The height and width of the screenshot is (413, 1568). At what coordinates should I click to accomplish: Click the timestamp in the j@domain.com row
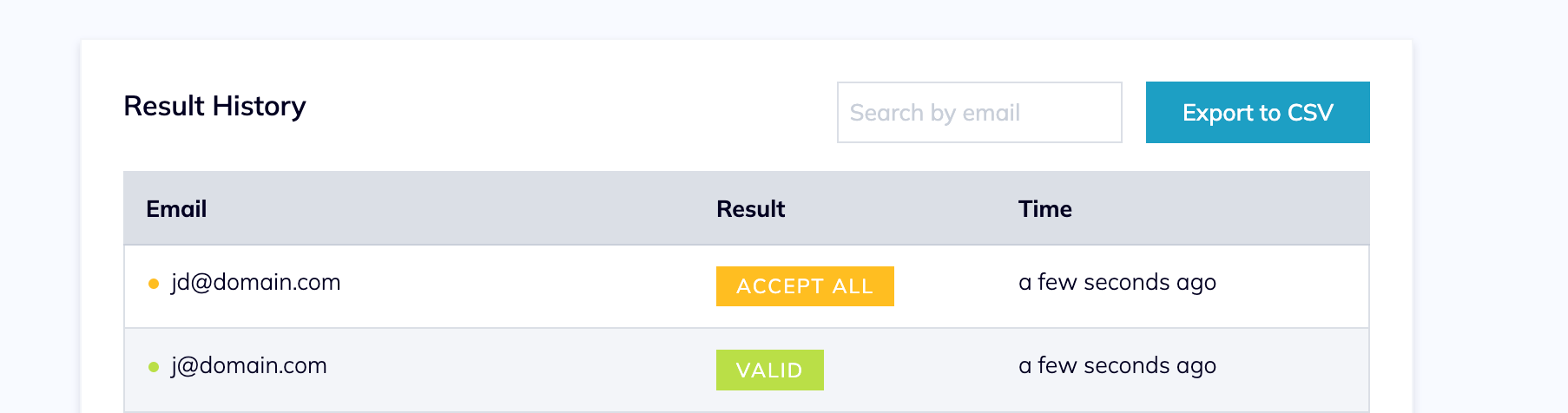coord(1117,366)
